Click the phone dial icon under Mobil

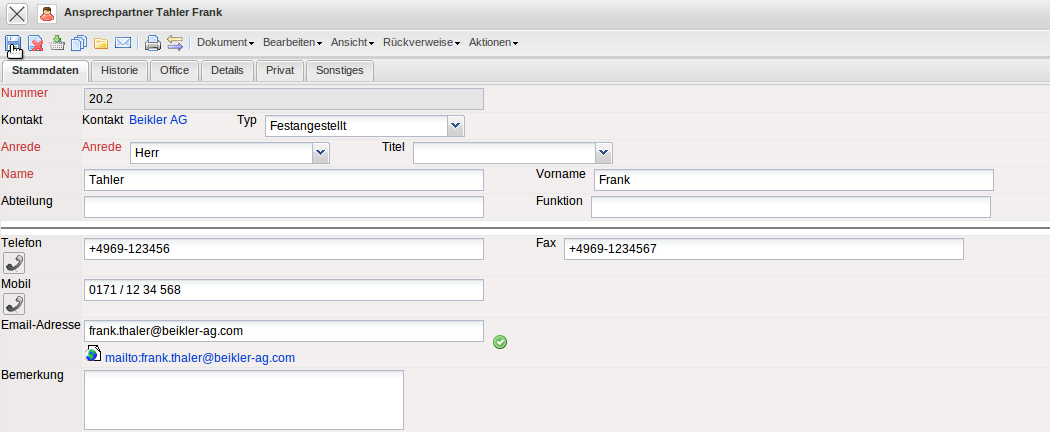coord(14,303)
